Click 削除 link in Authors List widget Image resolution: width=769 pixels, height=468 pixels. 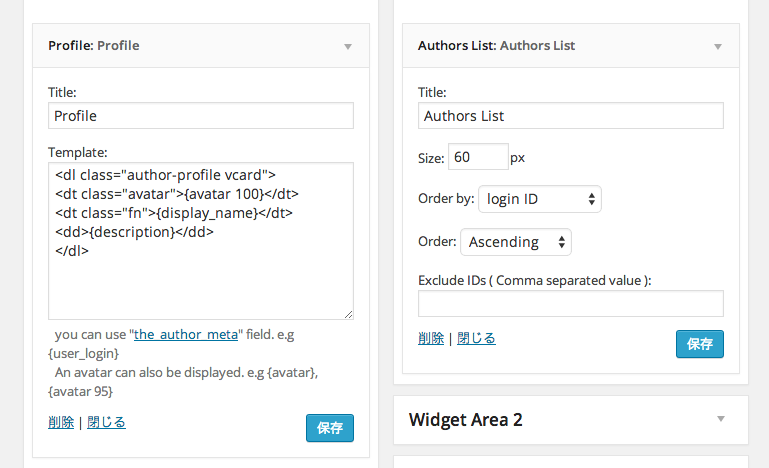[430, 338]
